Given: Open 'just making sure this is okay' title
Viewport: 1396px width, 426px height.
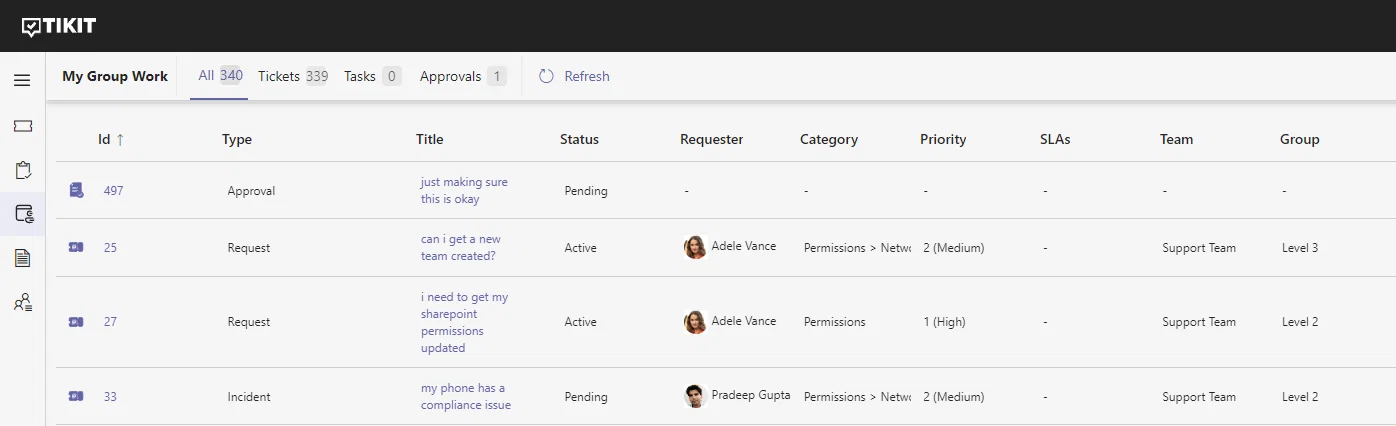Looking at the screenshot, I should pyautogui.click(x=464, y=190).
